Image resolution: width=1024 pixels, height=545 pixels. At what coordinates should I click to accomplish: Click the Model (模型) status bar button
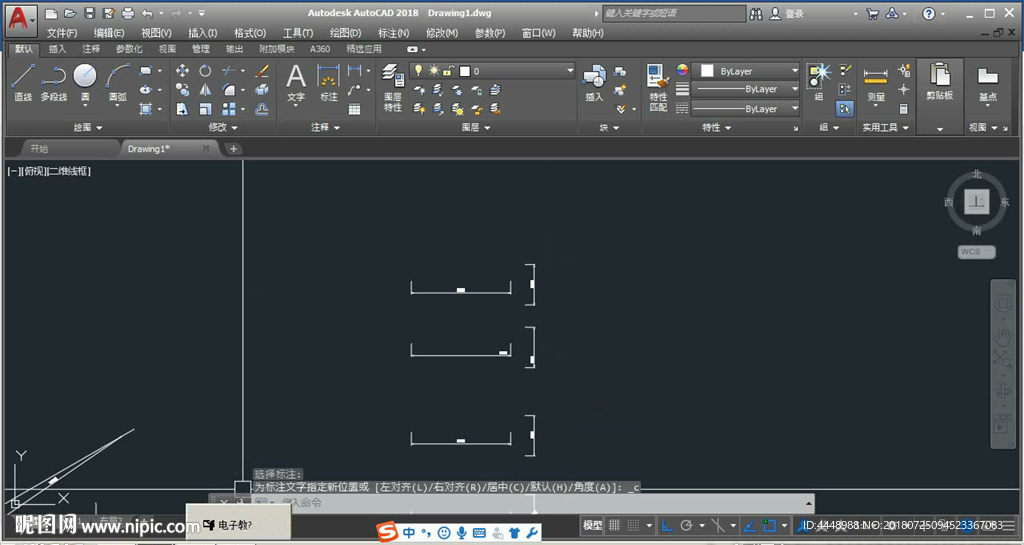(x=592, y=525)
